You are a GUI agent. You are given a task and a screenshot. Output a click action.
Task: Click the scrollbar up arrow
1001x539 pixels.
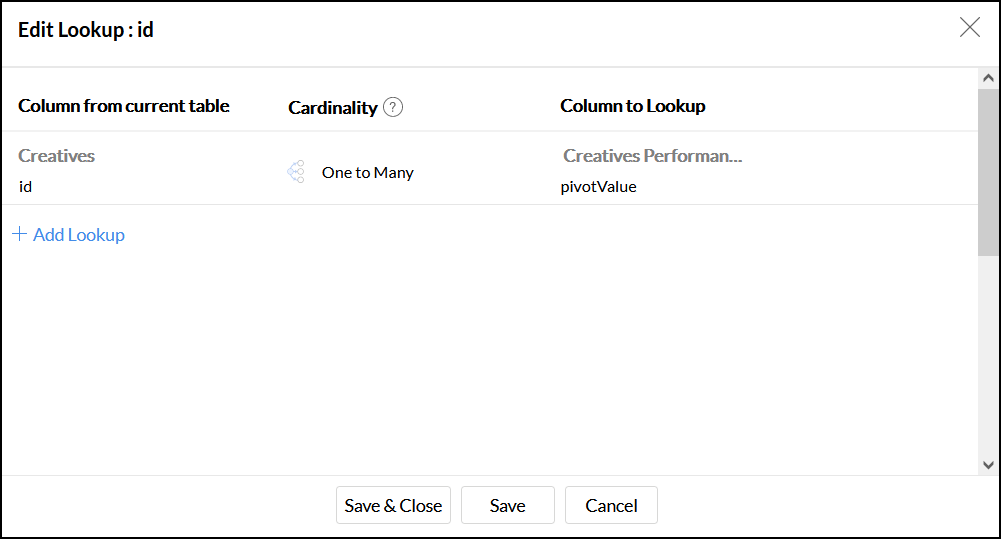click(x=988, y=78)
